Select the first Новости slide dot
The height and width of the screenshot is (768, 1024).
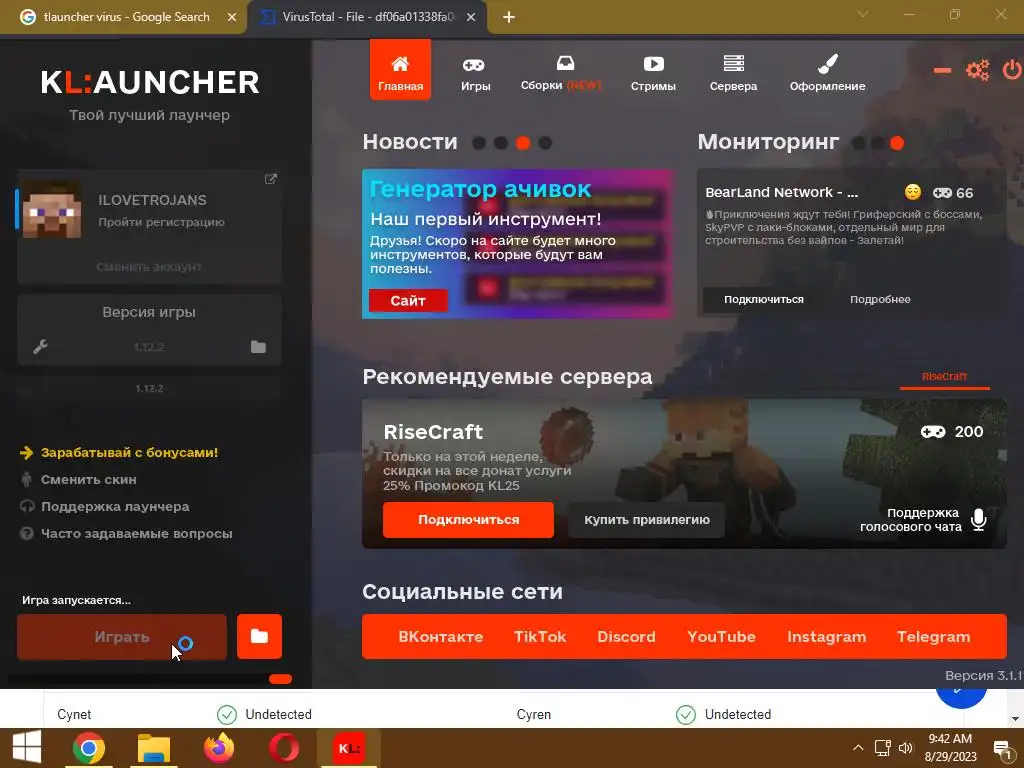click(479, 142)
